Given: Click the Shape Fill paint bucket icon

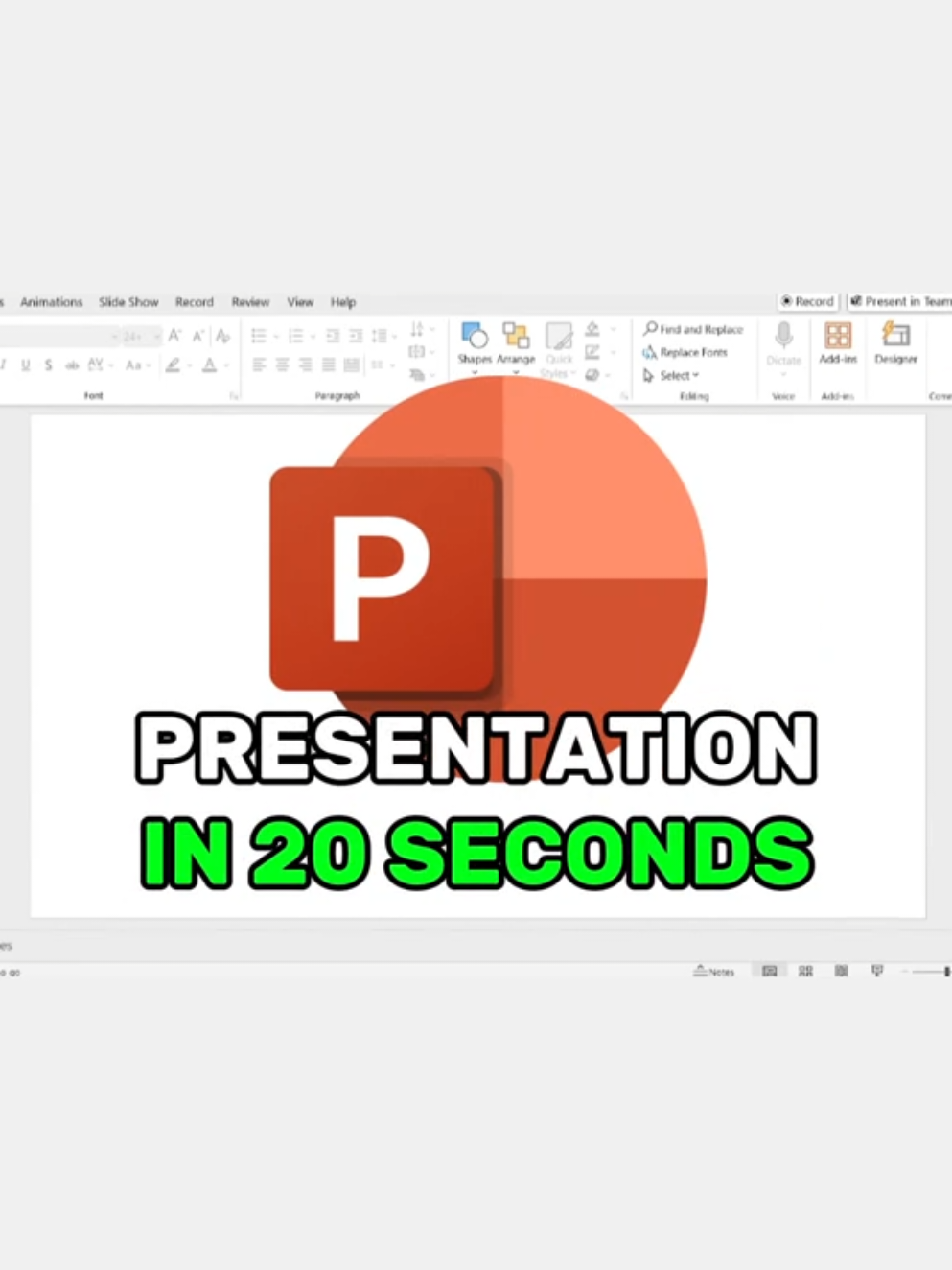Looking at the screenshot, I should [592, 329].
